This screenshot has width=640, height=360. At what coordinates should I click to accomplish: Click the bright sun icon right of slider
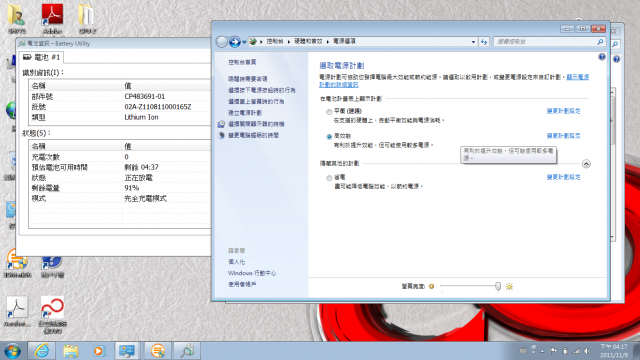[x=509, y=287]
